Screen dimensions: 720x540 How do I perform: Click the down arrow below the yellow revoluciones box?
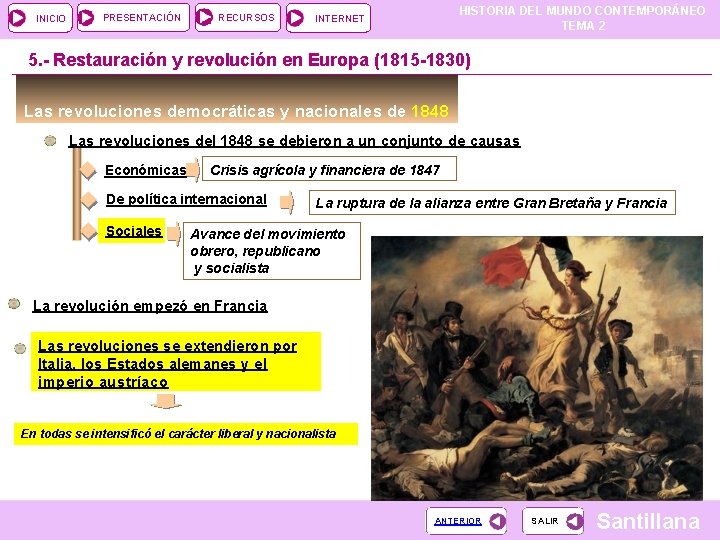[166, 402]
